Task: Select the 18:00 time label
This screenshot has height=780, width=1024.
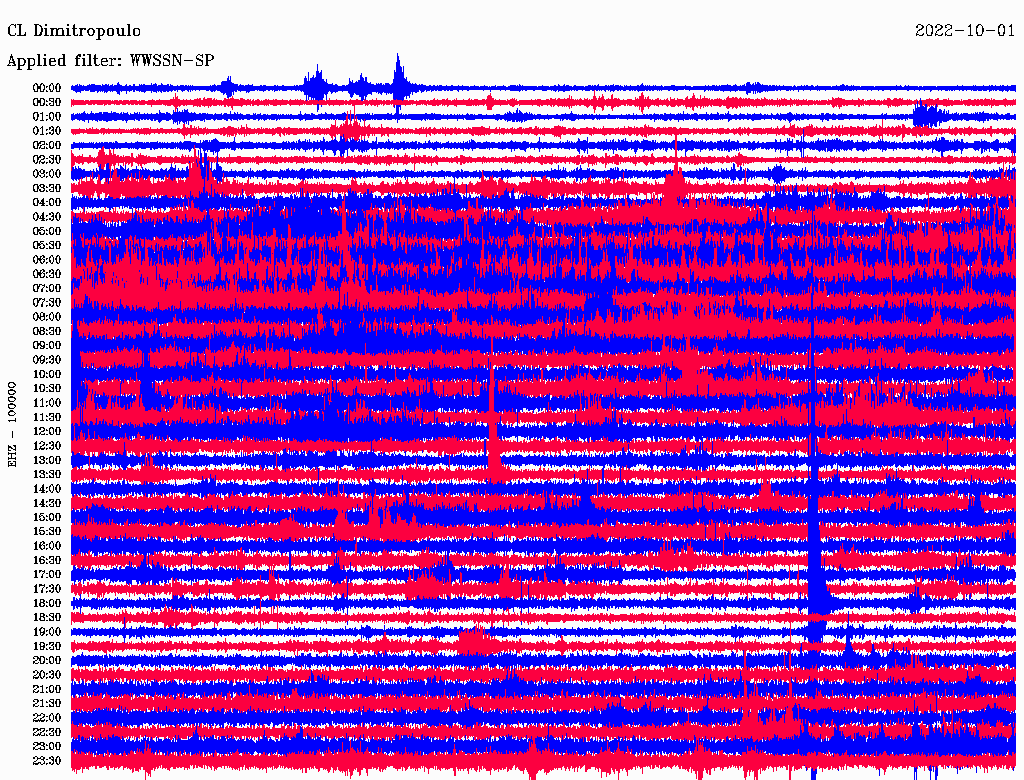Action: point(47,603)
